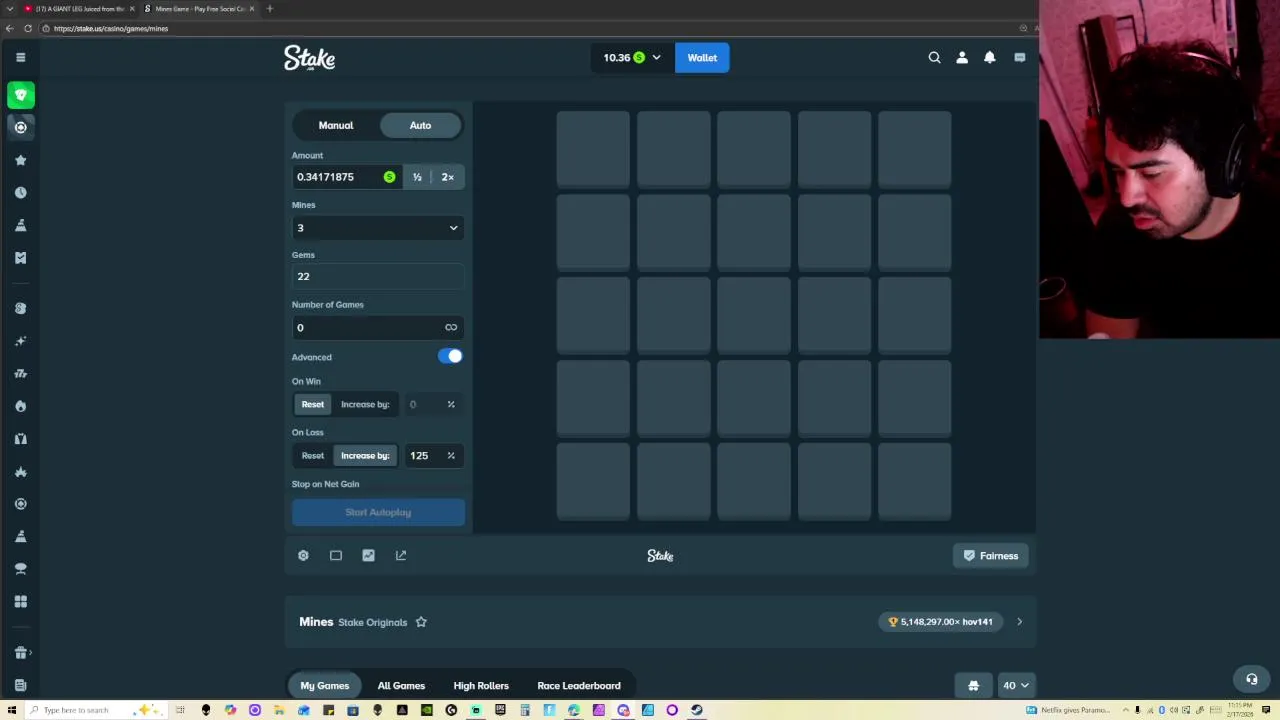Image resolution: width=1280 pixels, height=720 pixels.
Task: Open the live support headset icon
Action: click(1251, 679)
